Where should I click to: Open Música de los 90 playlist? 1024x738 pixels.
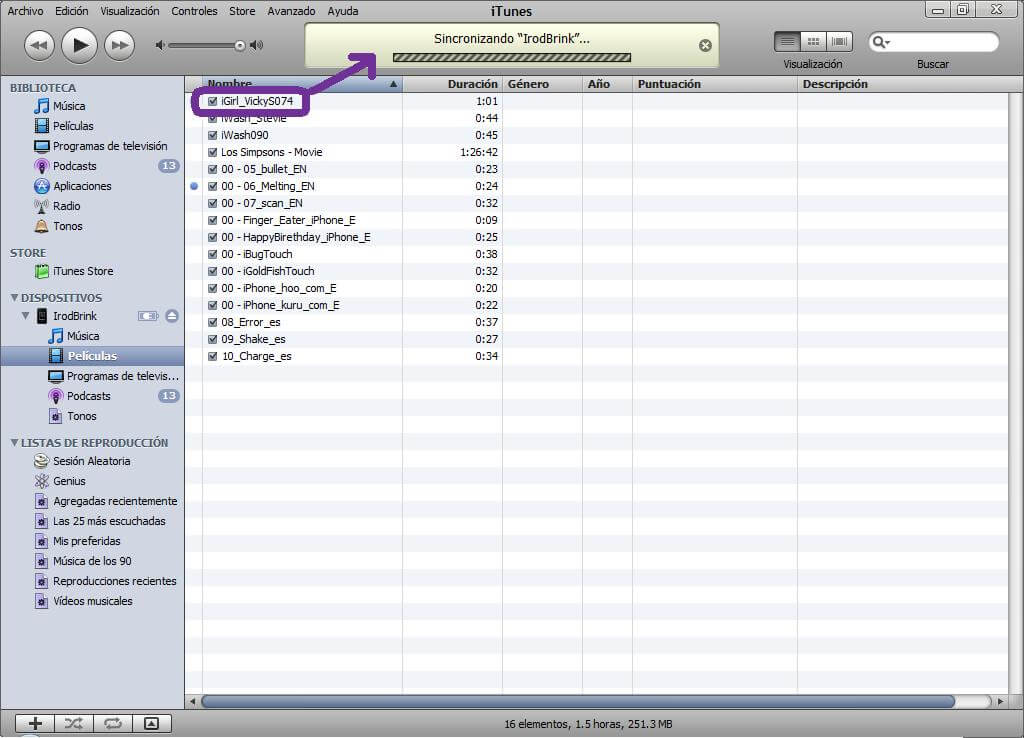(x=93, y=561)
